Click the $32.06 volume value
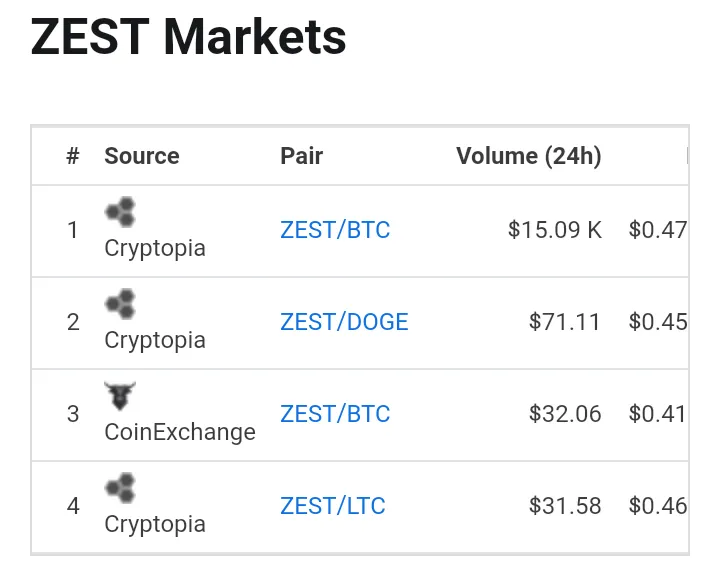The image size is (720, 576). pos(565,413)
